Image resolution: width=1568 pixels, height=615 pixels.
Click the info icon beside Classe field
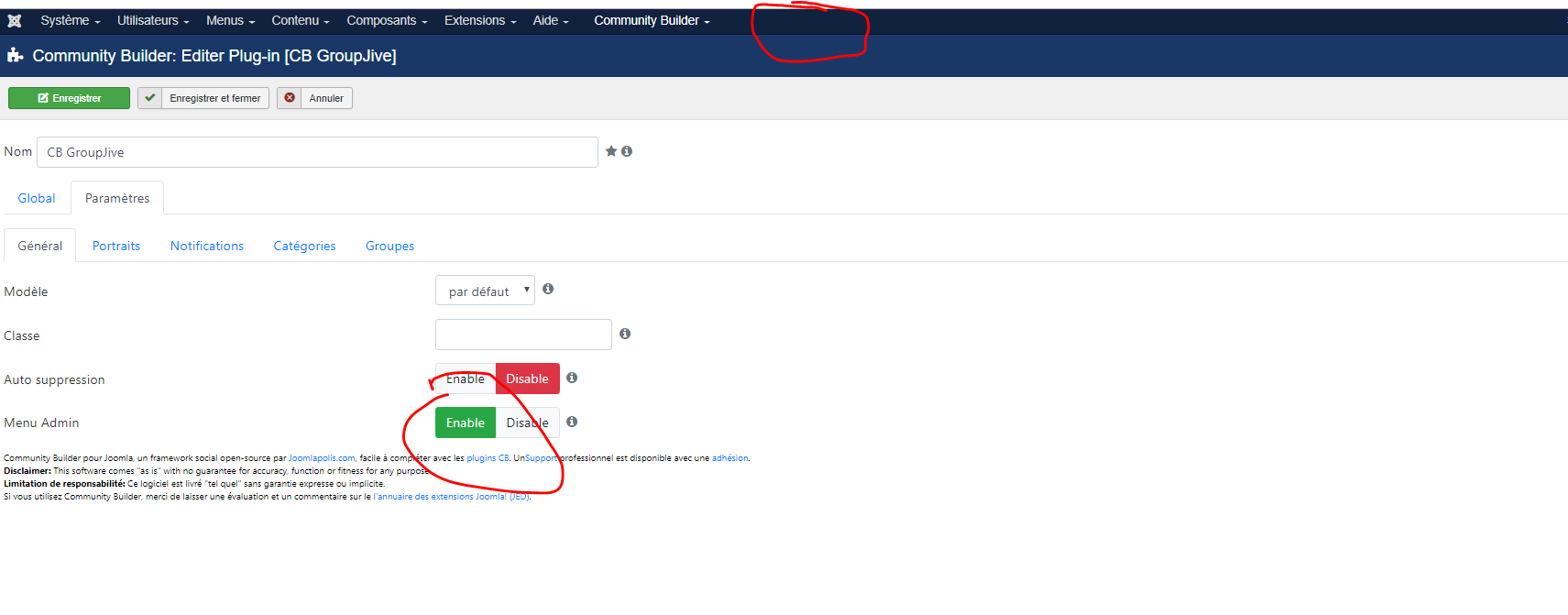coord(625,334)
